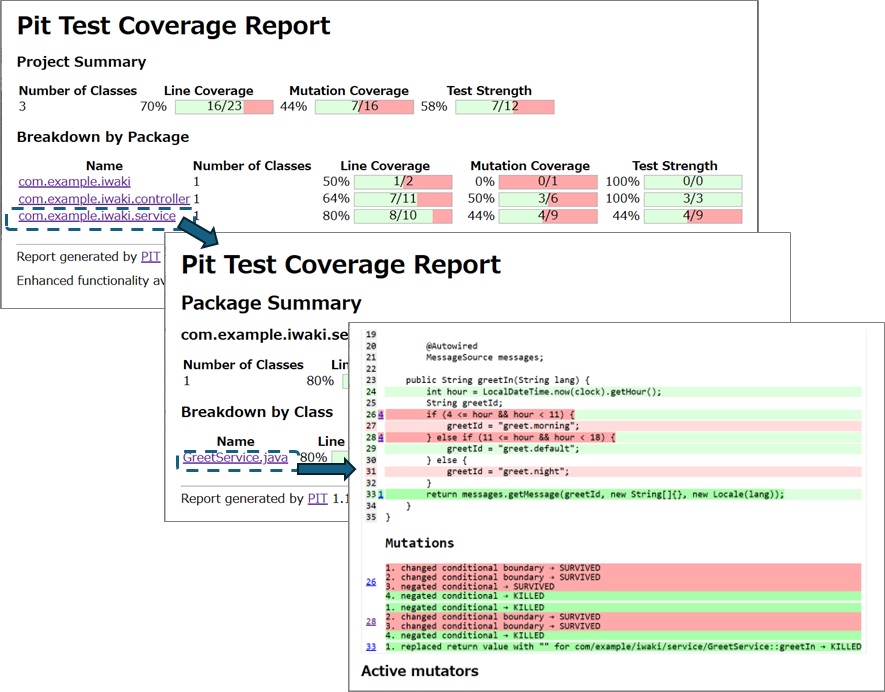This screenshot has height=692, width=885.
Task: Click the mutation count marker on code line 33
Action: coord(381,494)
